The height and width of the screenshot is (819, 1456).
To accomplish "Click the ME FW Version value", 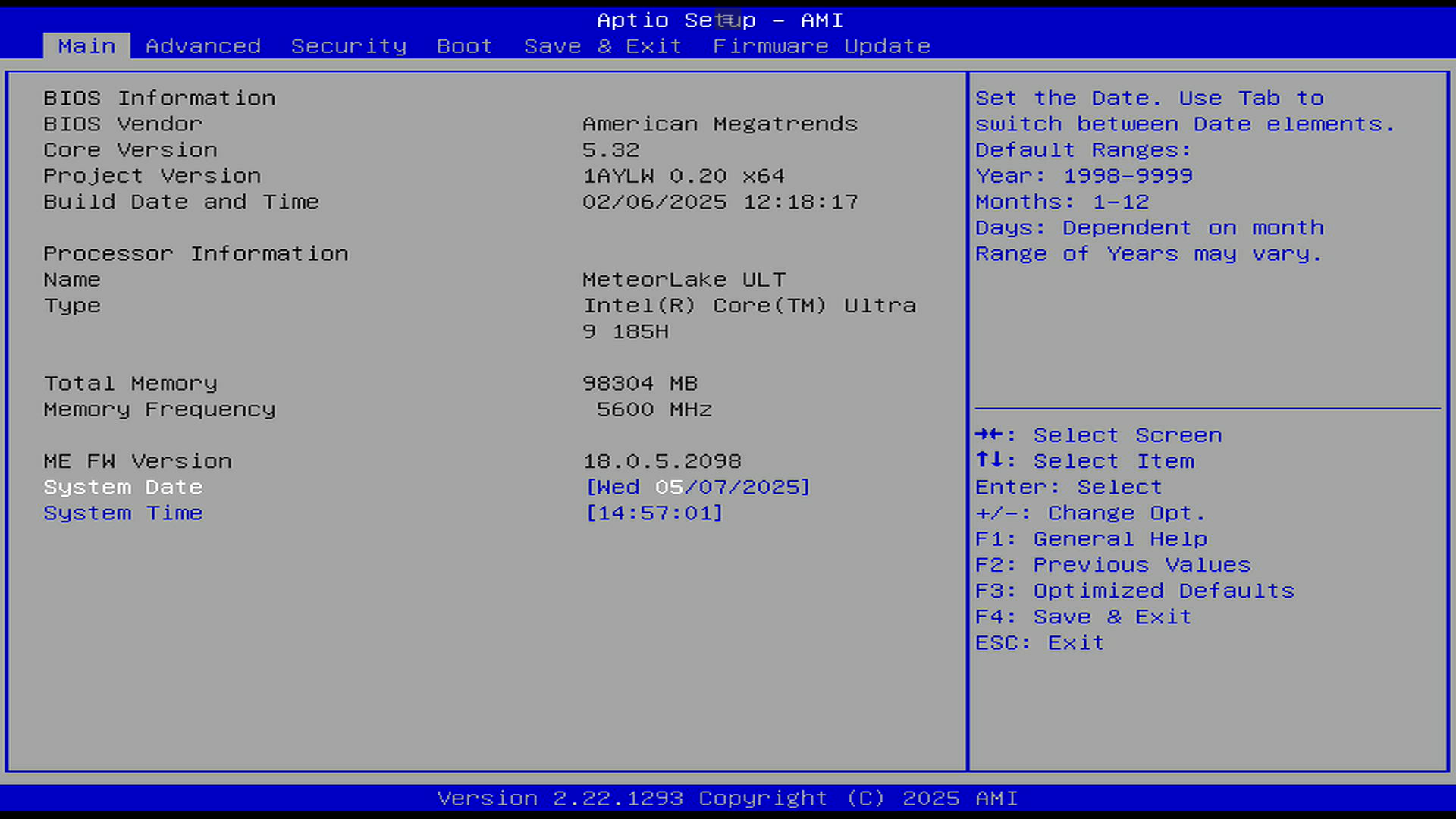I will pos(662,461).
